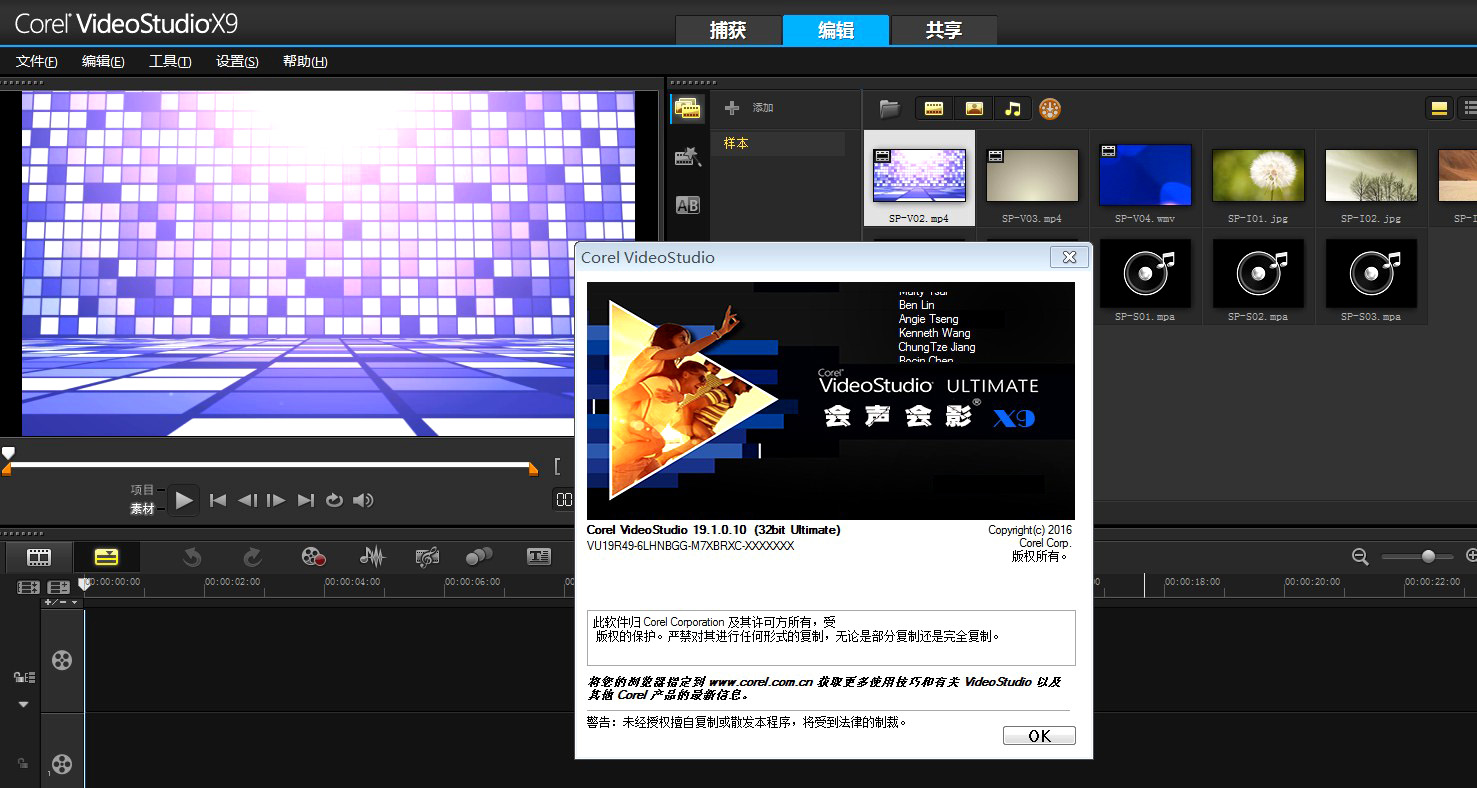Open the record/capture option icon
Image resolution: width=1477 pixels, height=788 pixels.
(x=314, y=557)
